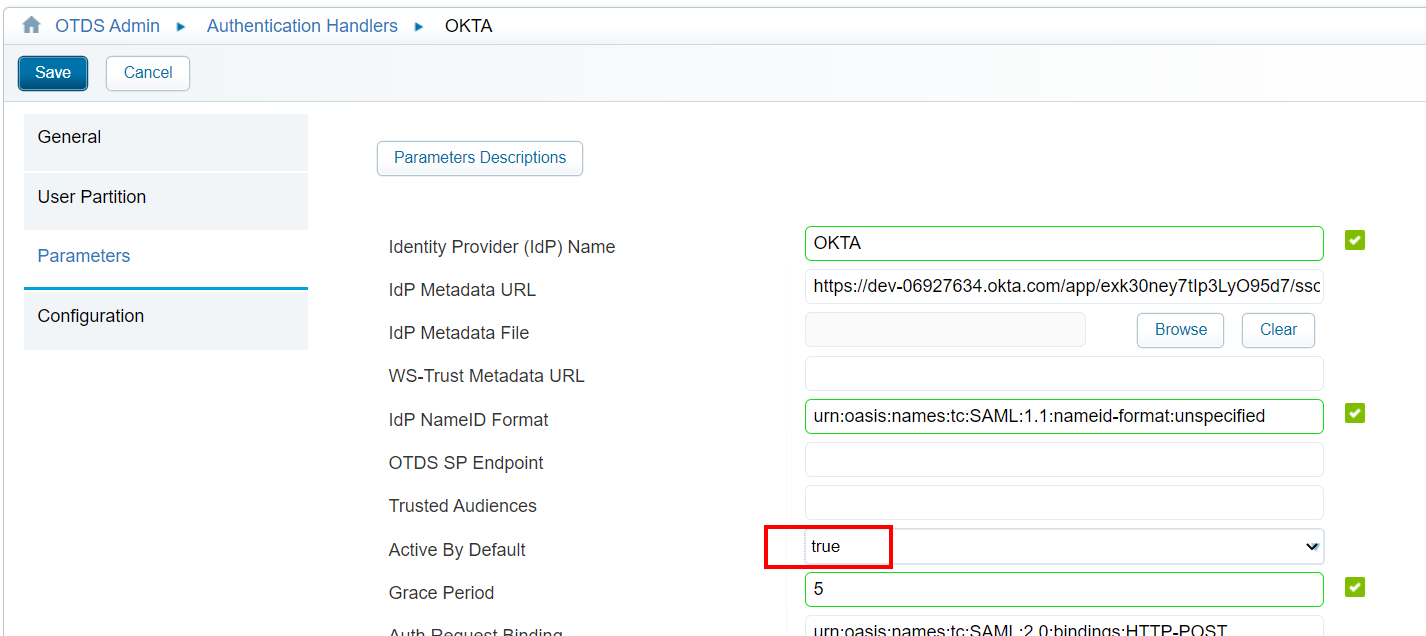Browse for an IdP metadata file
Viewport: 1426px width, 636px height.
pos(1180,330)
